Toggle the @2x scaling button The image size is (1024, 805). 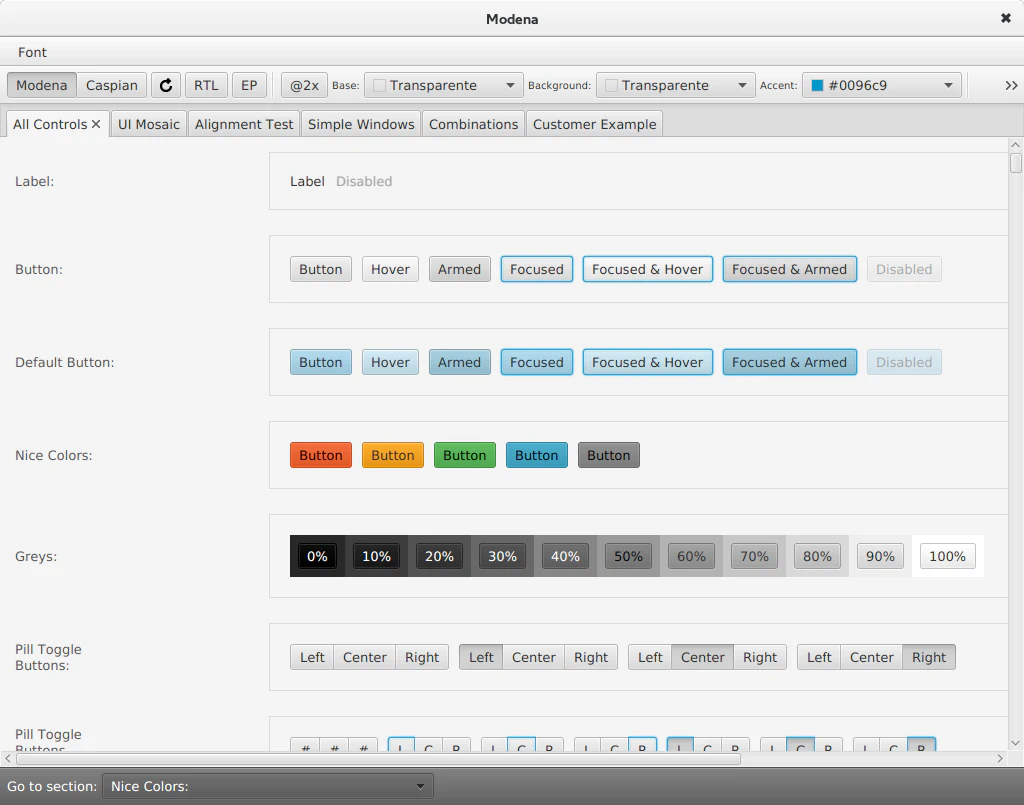click(304, 85)
